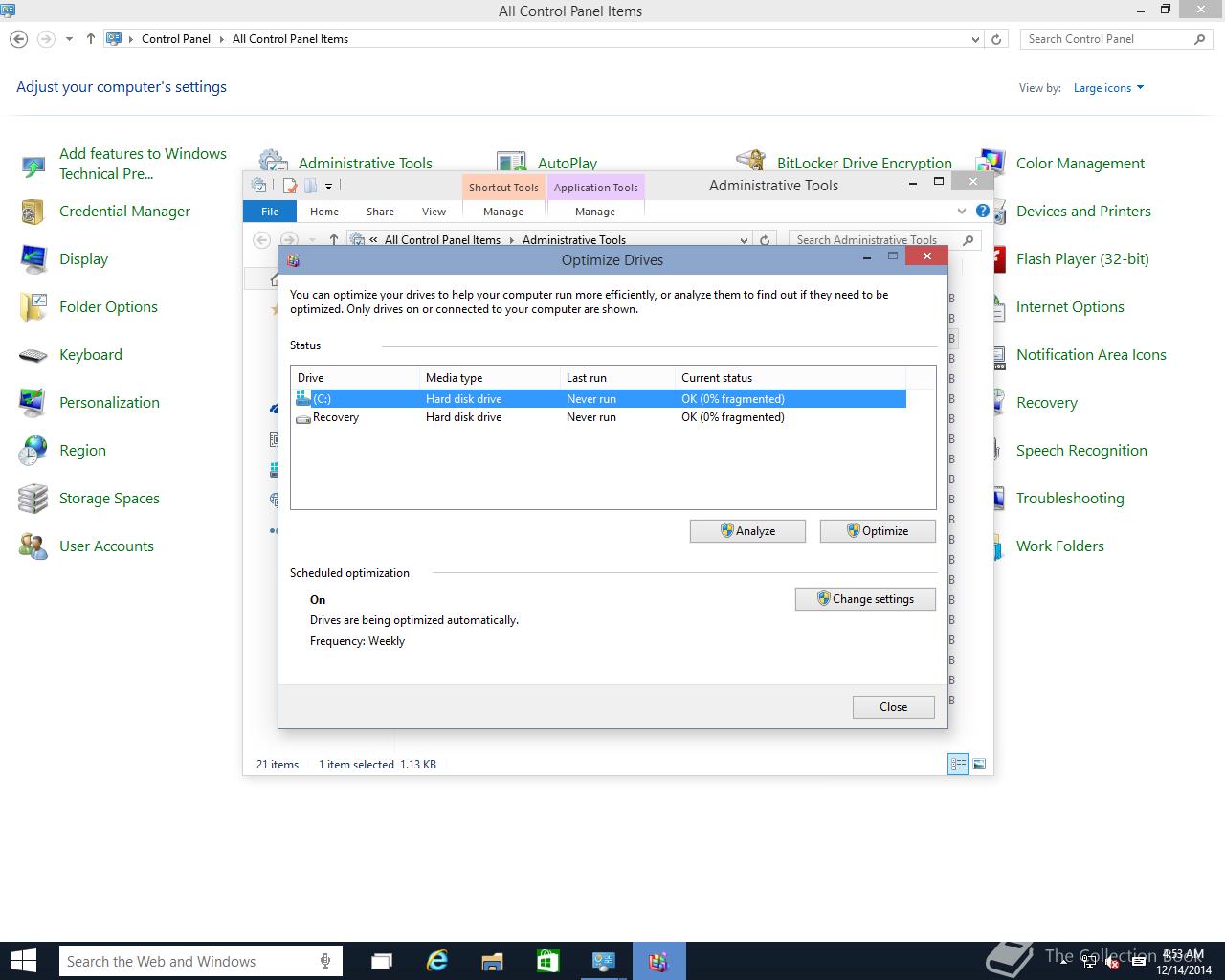Expand Administrative Tools address bar dropdown

744,240
